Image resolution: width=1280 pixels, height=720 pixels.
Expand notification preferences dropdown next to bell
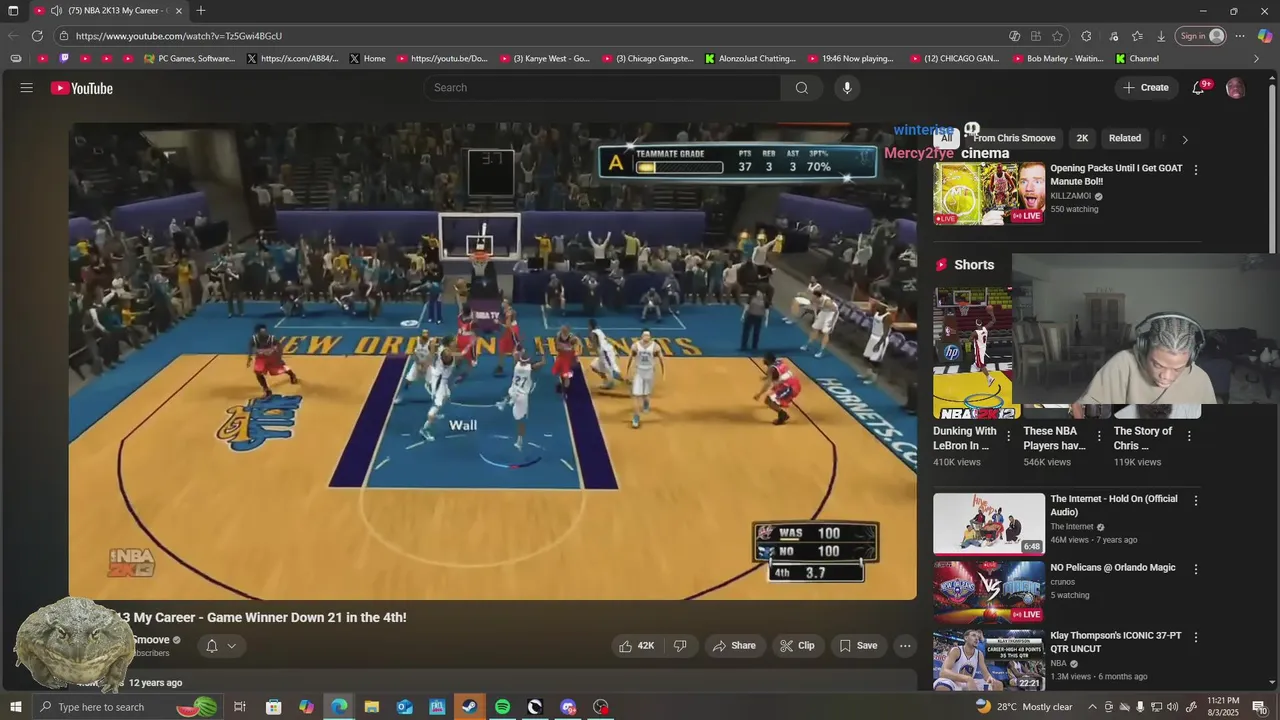(x=232, y=646)
